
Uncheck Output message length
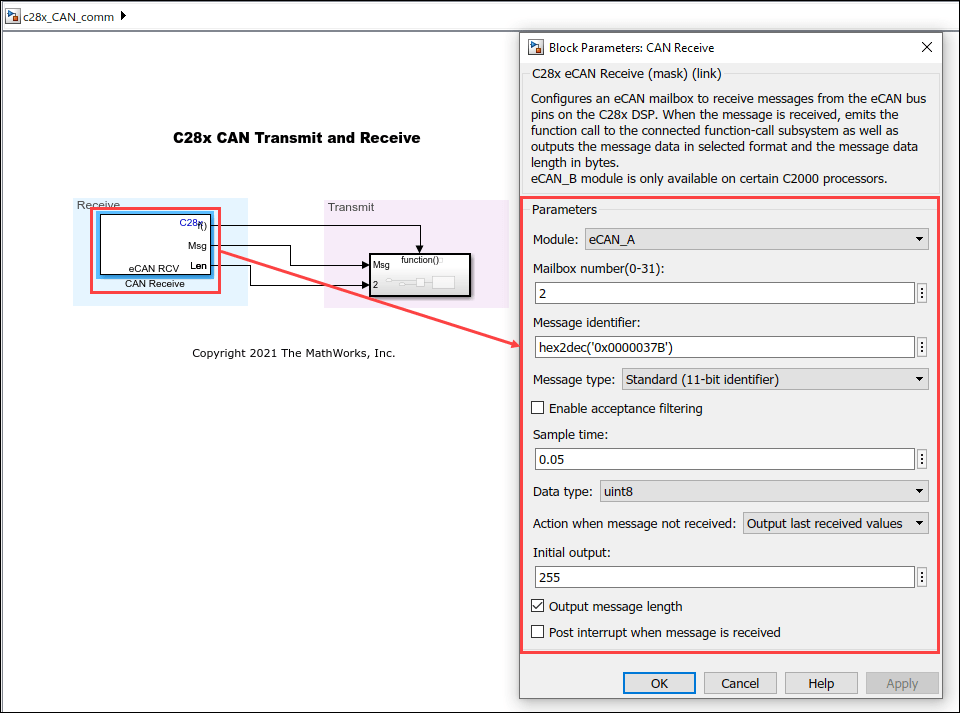click(x=538, y=606)
